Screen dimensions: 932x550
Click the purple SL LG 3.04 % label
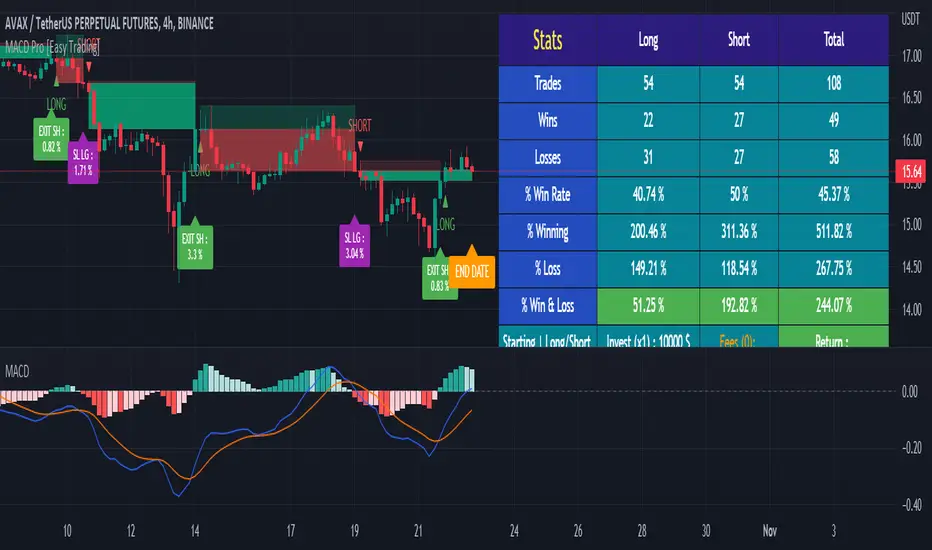(354, 246)
